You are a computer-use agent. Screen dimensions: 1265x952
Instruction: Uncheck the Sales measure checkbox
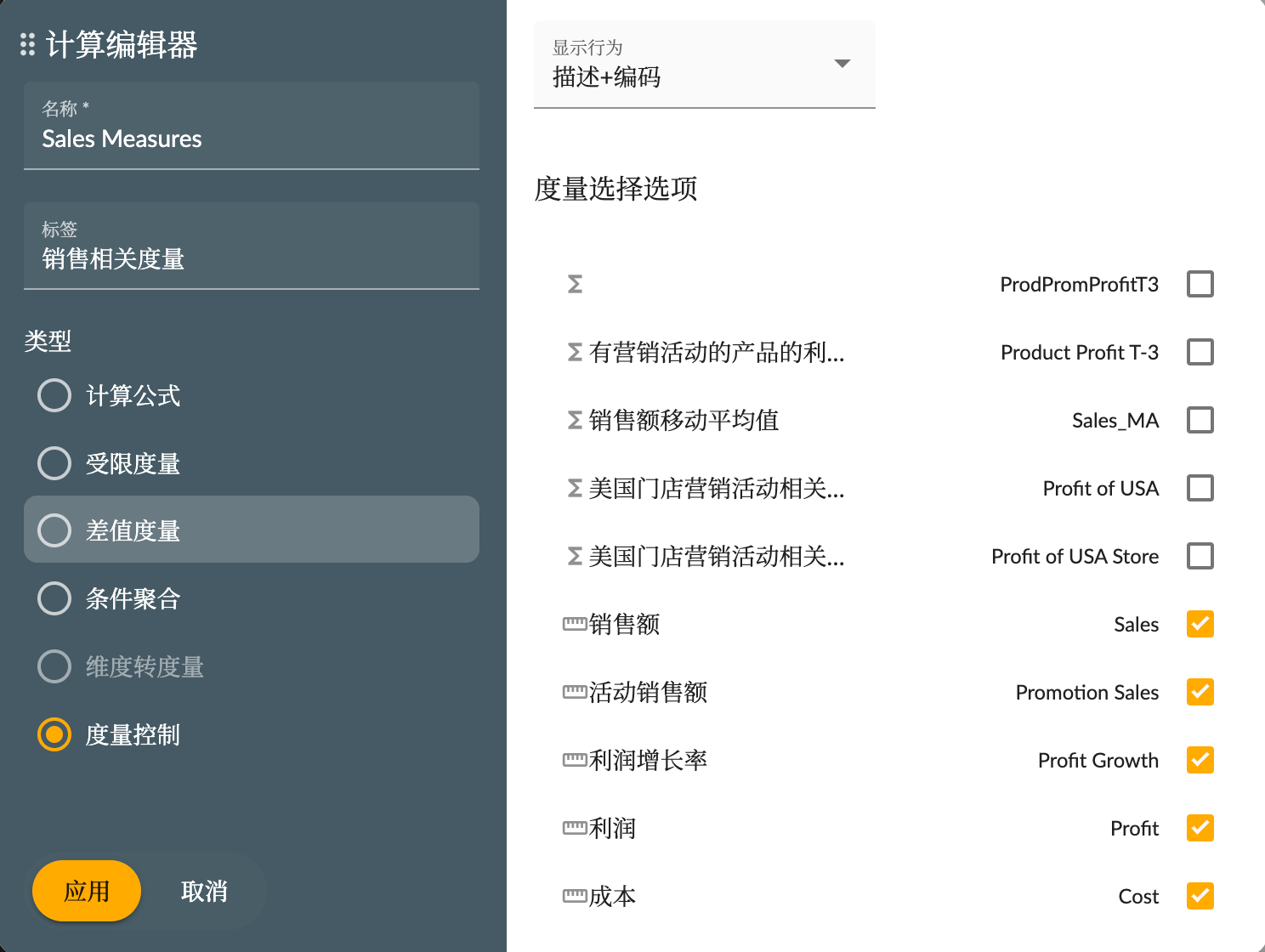click(1200, 623)
